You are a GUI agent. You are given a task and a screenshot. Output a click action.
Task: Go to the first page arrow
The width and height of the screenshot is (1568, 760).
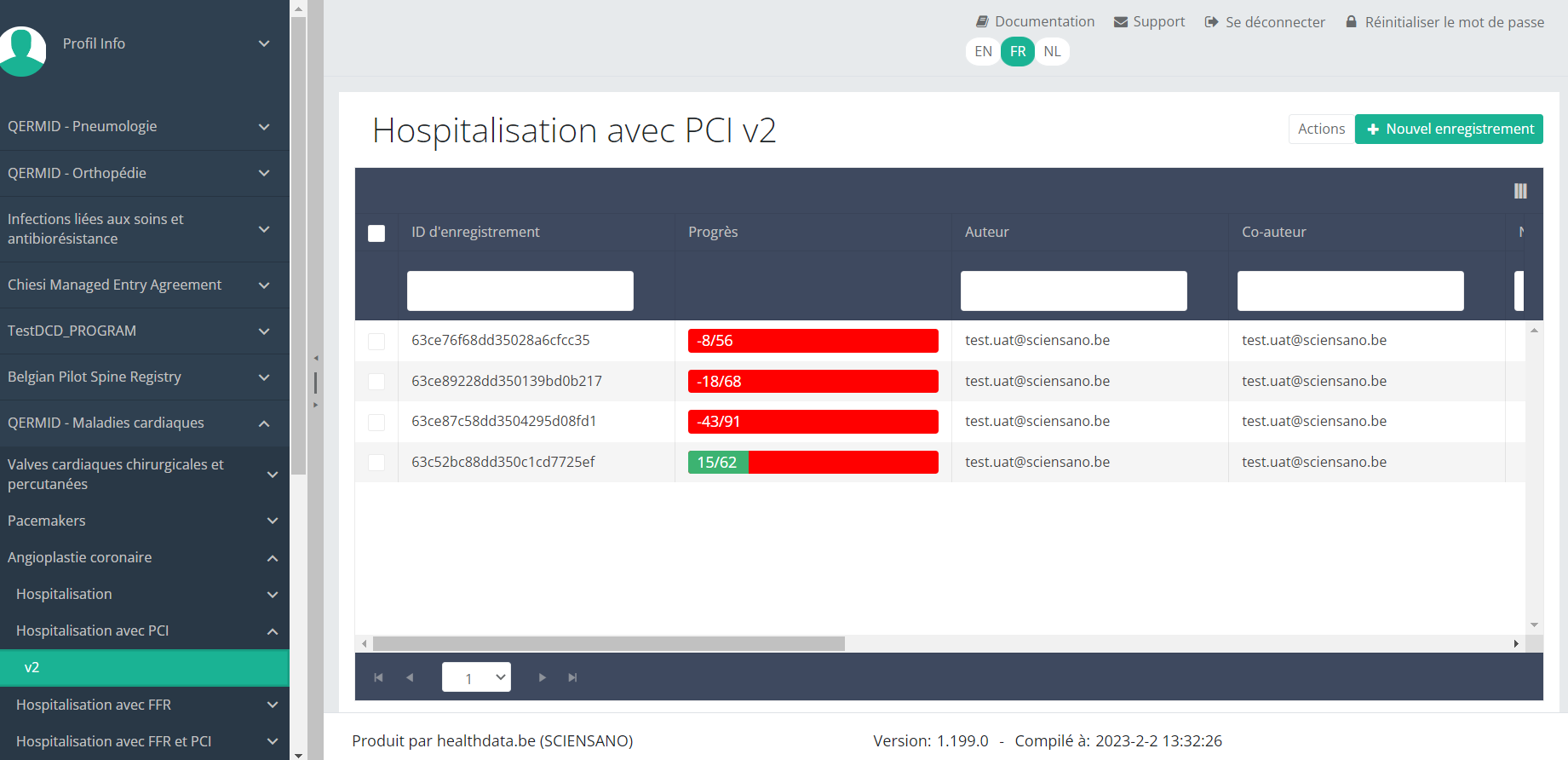click(x=378, y=677)
